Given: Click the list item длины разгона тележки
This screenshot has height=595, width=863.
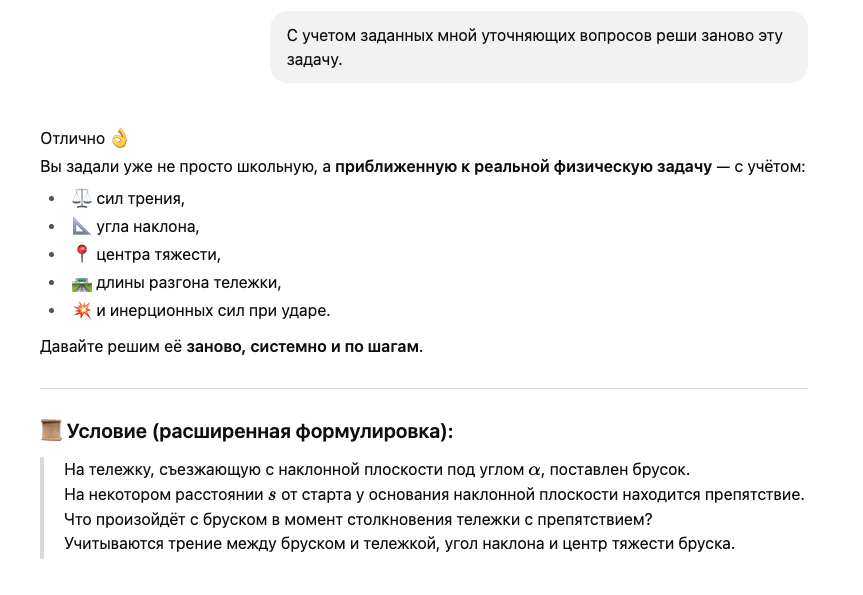Looking at the screenshot, I should point(188,282).
